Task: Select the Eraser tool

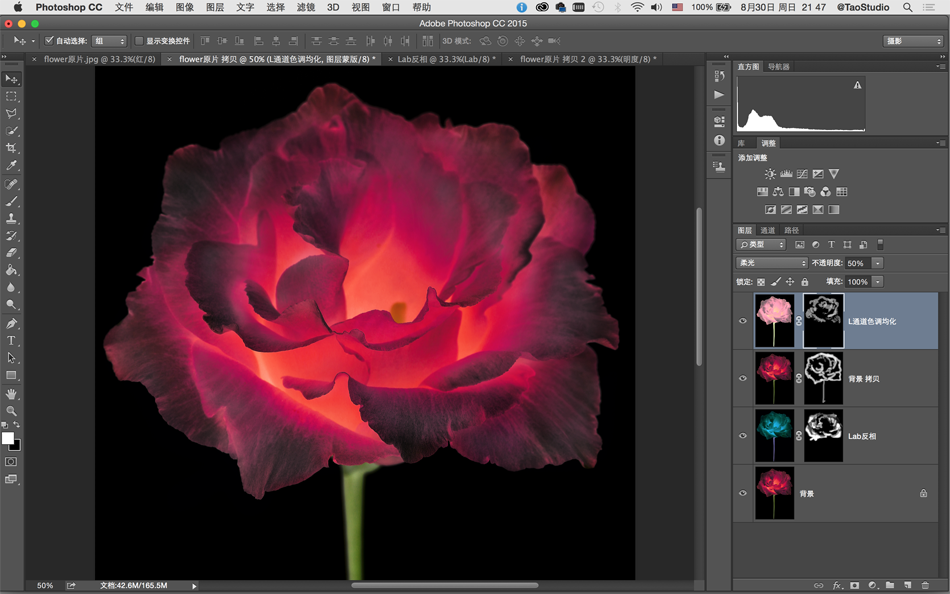Action: point(12,253)
